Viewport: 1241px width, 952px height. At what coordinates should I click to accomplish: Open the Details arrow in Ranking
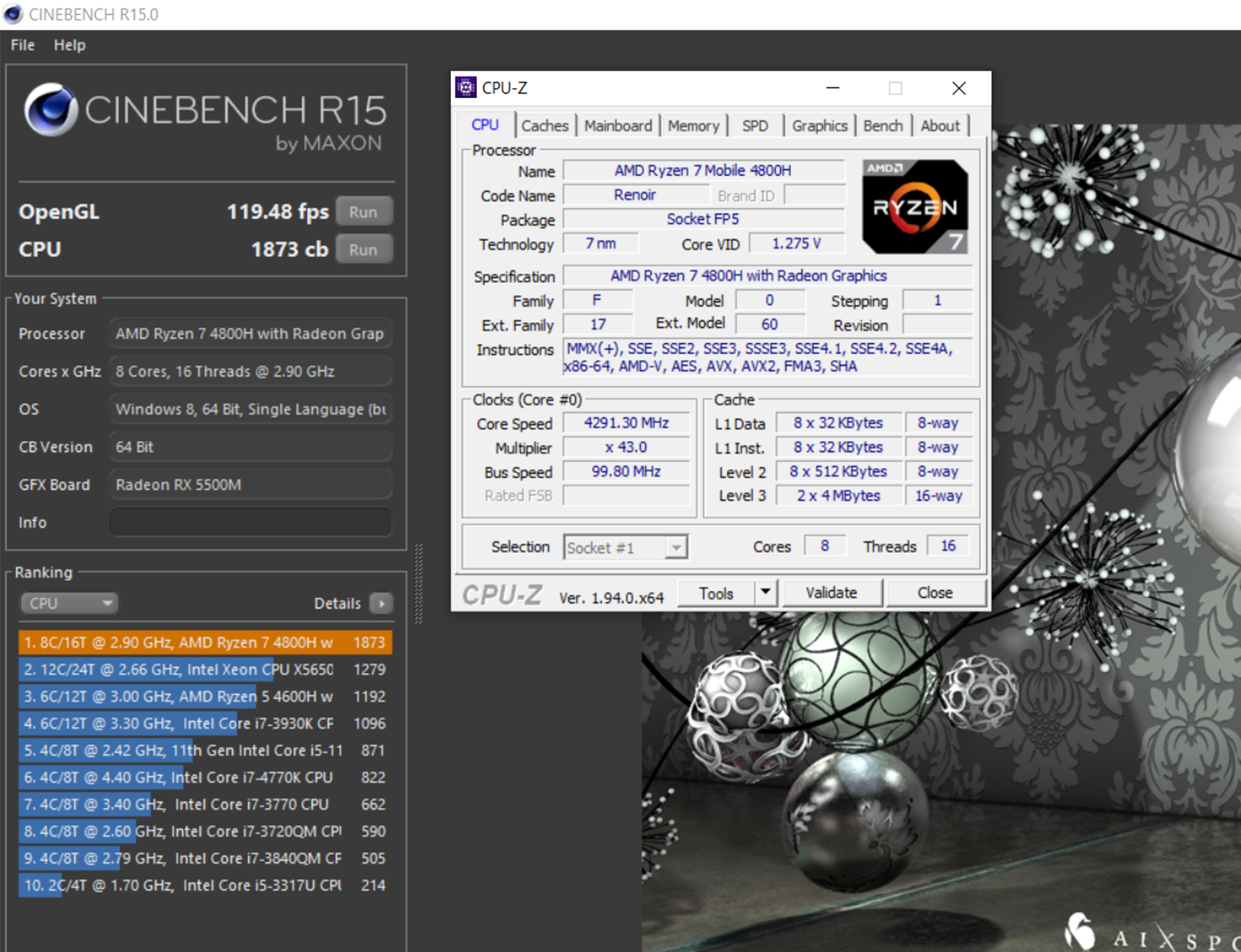pyautogui.click(x=381, y=604)
